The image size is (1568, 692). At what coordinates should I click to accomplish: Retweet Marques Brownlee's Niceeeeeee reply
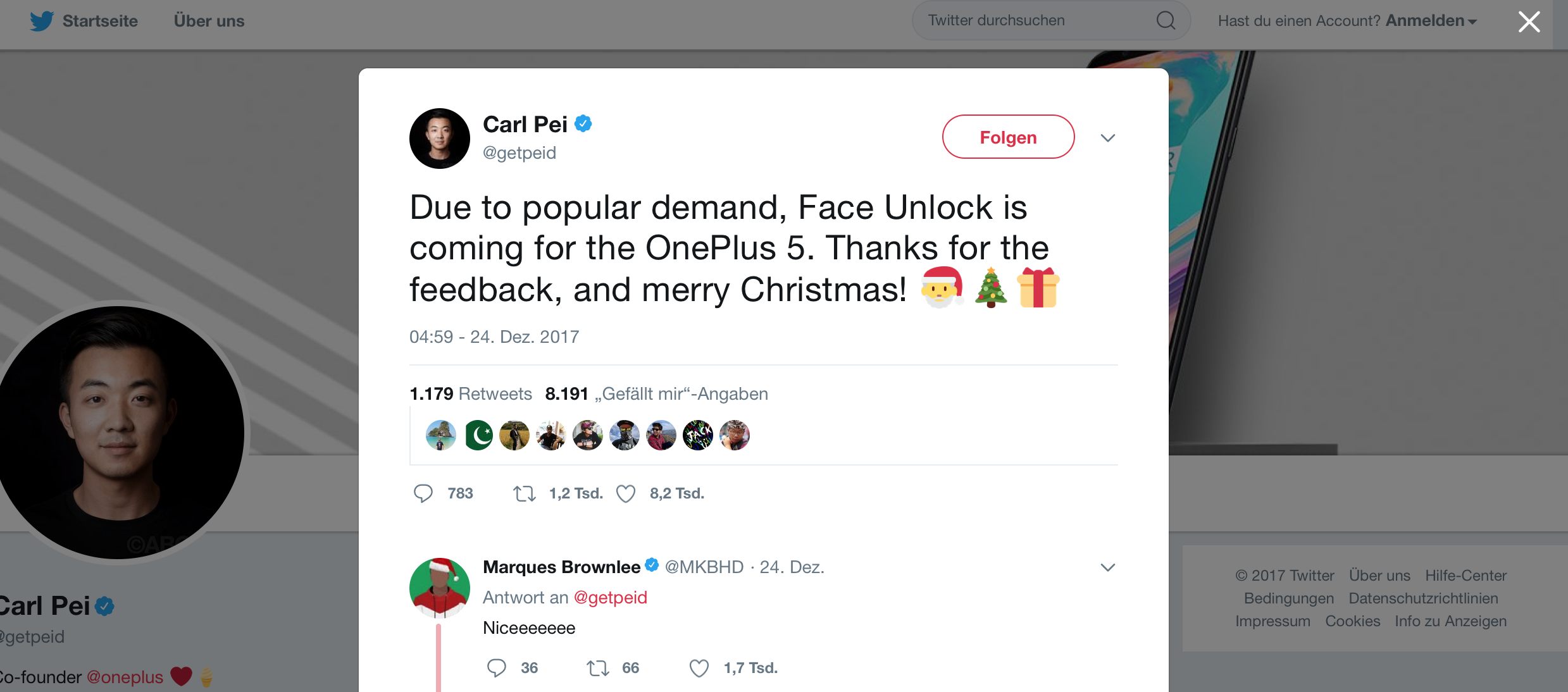coord(598,668)
